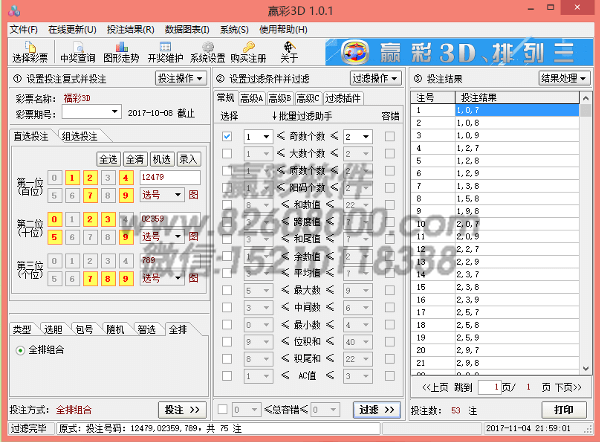Open the 十位 选号 dropdown
The width and height of the screenshot is (600, 442).
pyautogui.click(x=178, y=236)
